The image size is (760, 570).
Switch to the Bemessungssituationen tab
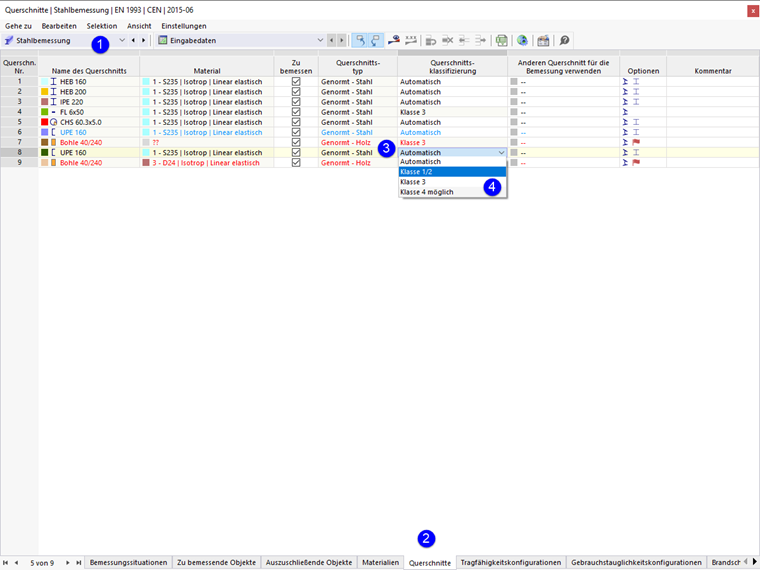coord(128,562)
